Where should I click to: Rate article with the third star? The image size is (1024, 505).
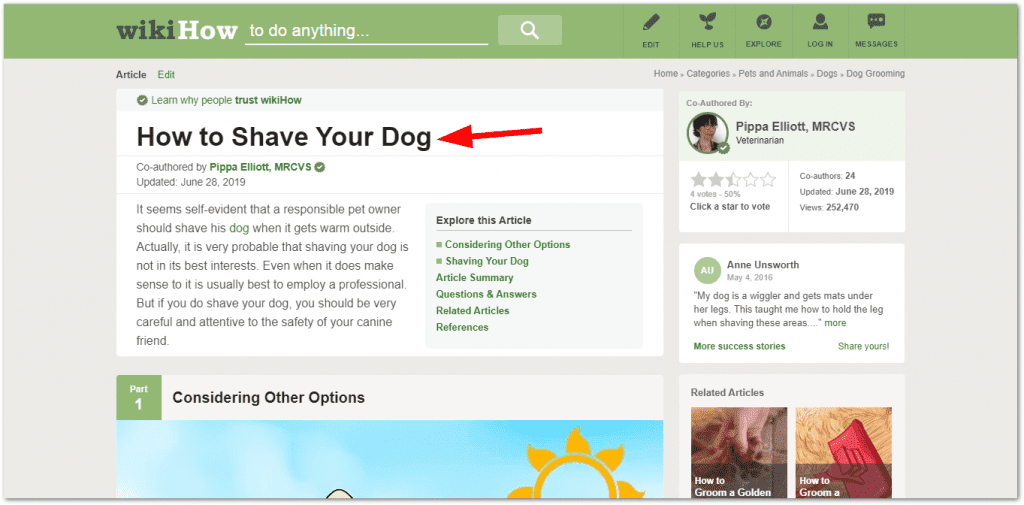tap(733, 180)
